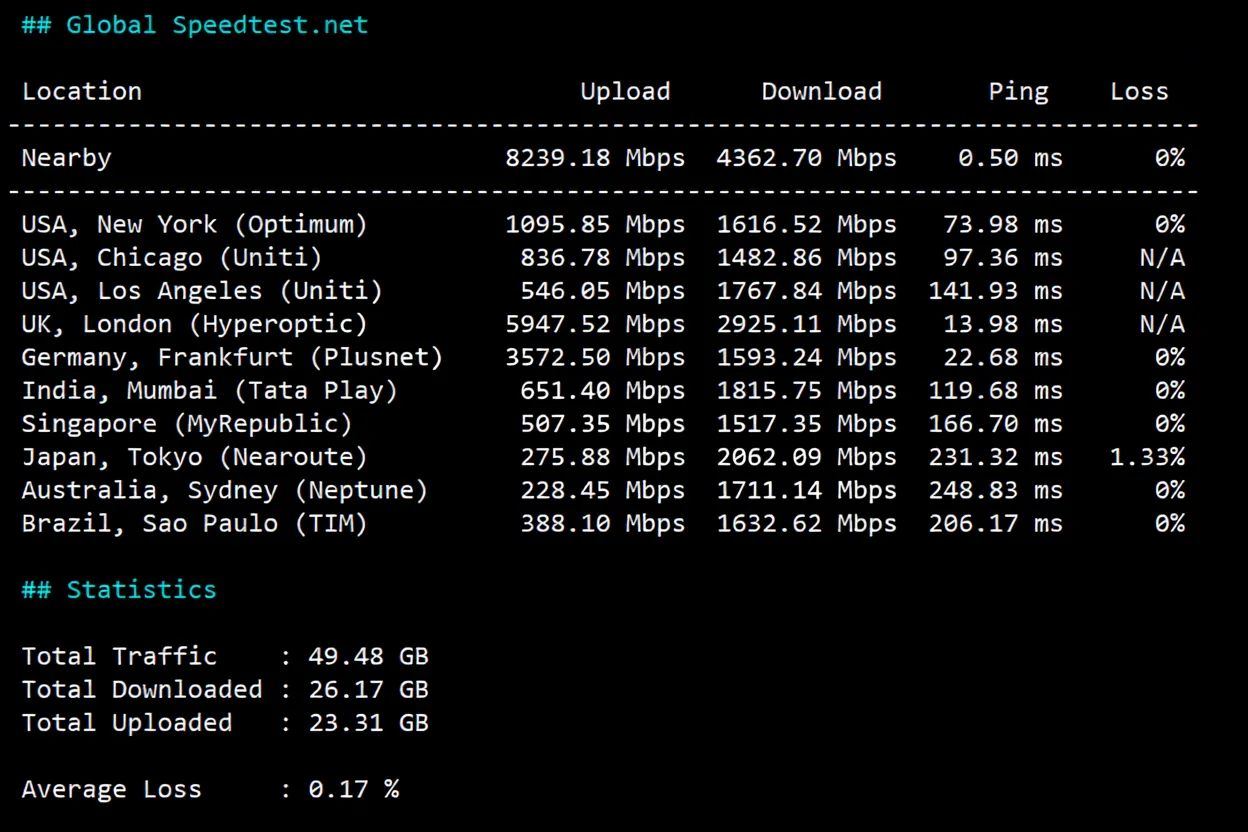This screenshot has height=832, width=1248.
Task: Click Sydney ping 248.83 ms
Action: 995,491
